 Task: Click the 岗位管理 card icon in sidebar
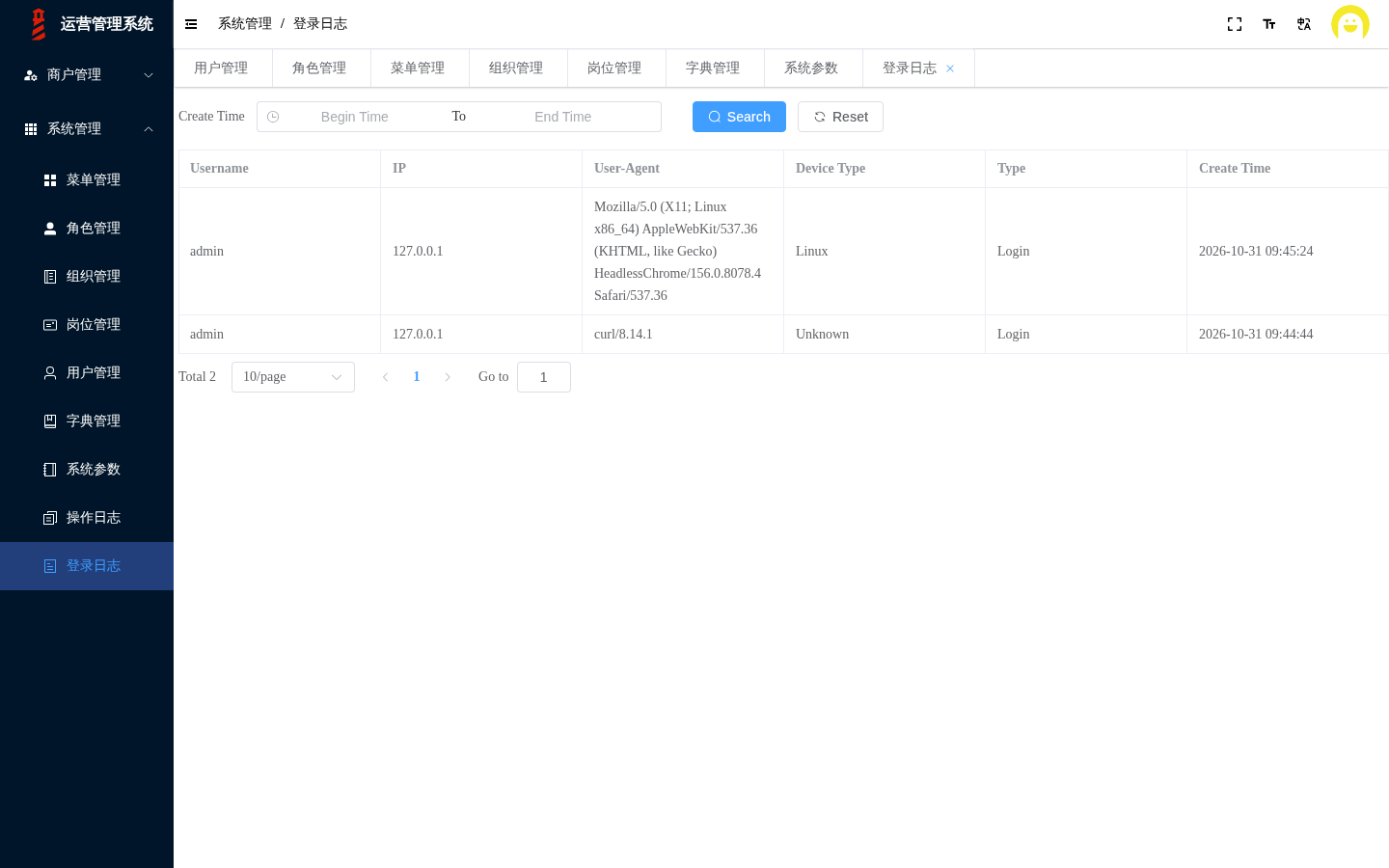tap(50, 325)
